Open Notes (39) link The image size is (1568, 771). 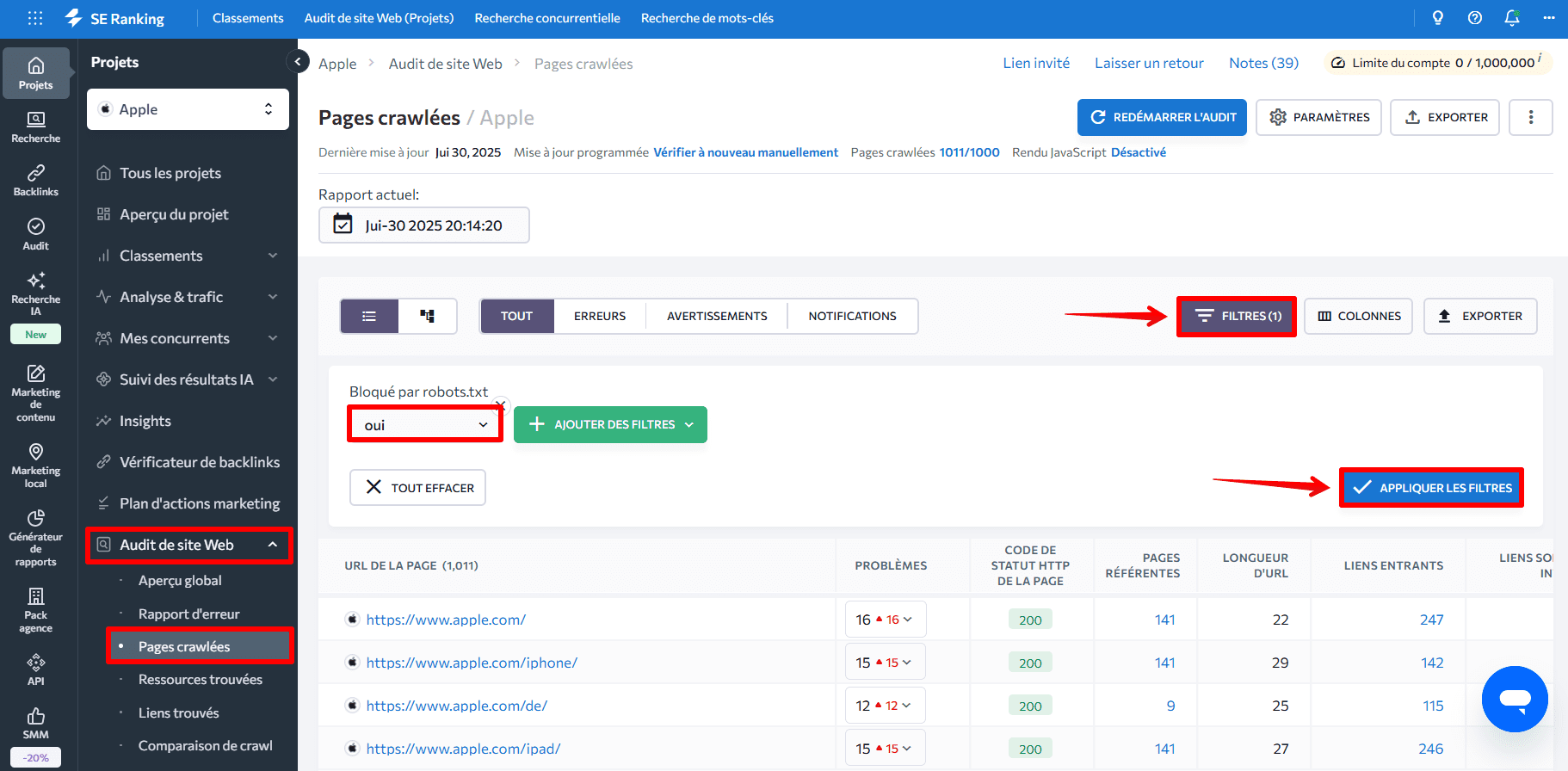[1263, 63]
